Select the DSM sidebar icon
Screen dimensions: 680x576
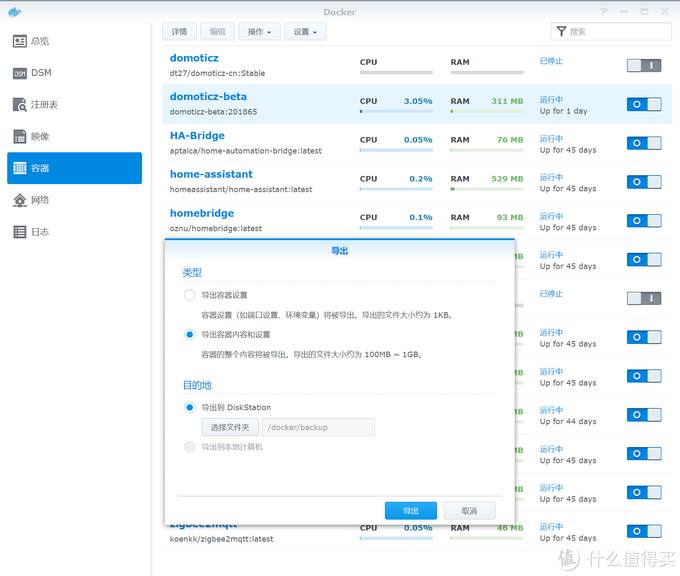[x=20, y=73]
